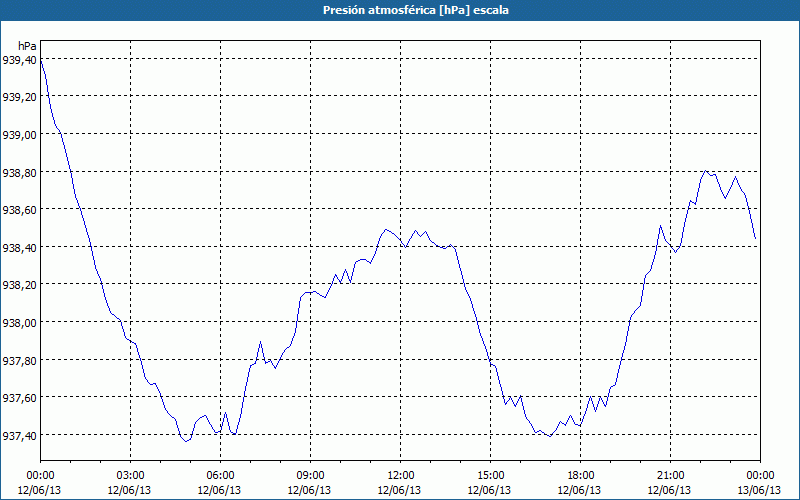The image size is (800, 500).
Task: Click the 938,00 y-axis value
Action: tap(19, 323)
